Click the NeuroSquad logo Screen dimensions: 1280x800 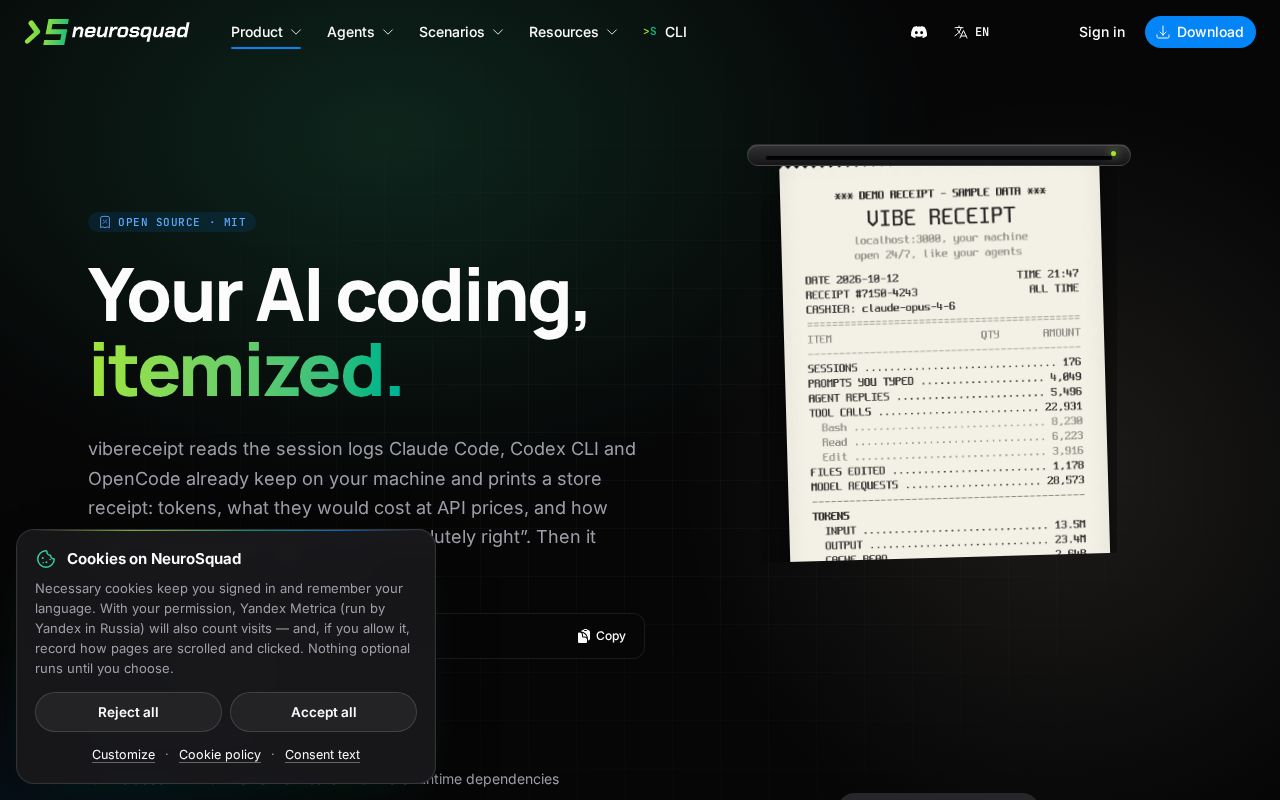(x=107, y=32)
